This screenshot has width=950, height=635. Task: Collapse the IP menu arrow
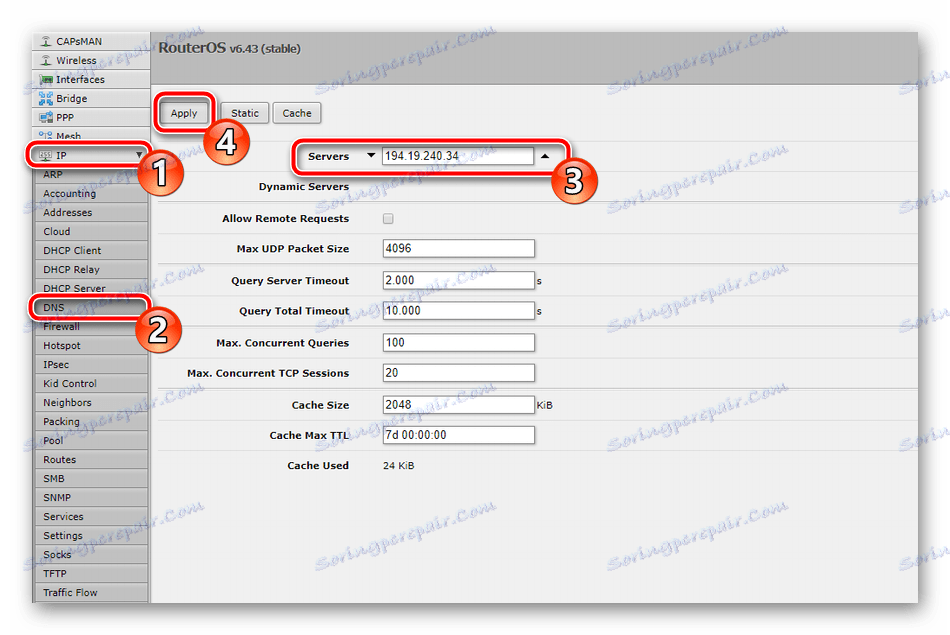139,155
